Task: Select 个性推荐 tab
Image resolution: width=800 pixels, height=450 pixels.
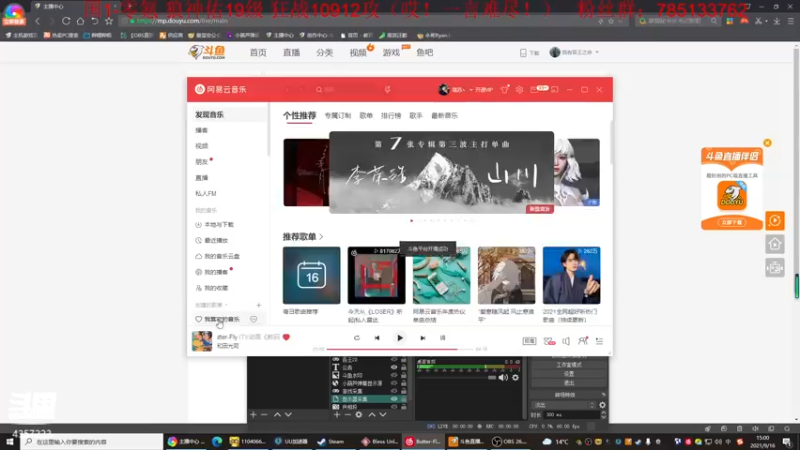Action: click(x=299, y=116)
